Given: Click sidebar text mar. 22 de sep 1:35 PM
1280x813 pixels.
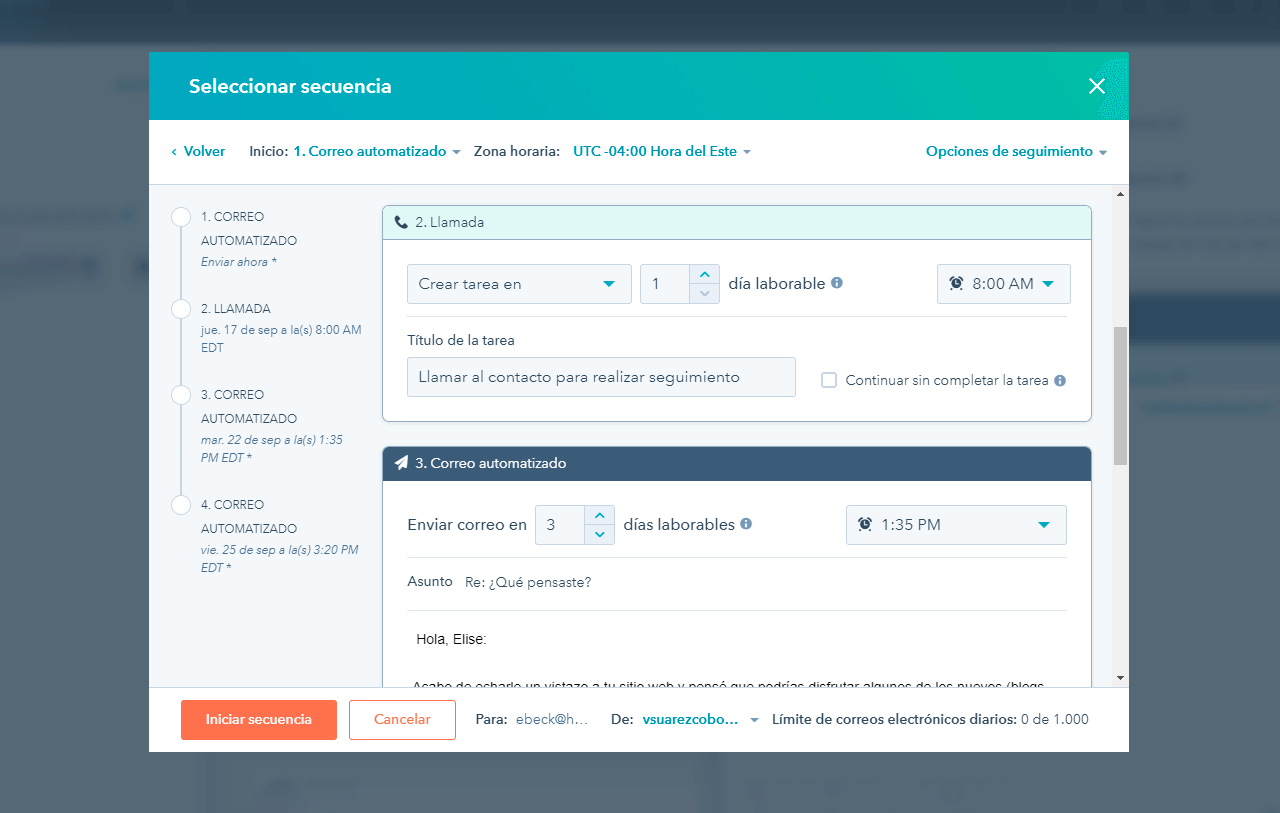Looking at the screenshot, I should pos(272,449).
